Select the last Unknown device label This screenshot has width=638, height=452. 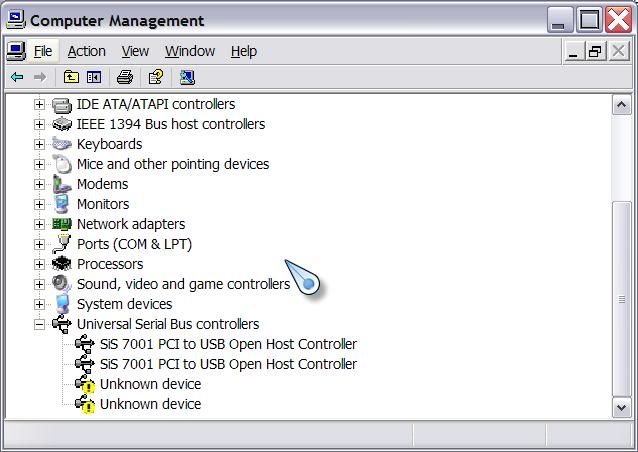coord(151,404)
